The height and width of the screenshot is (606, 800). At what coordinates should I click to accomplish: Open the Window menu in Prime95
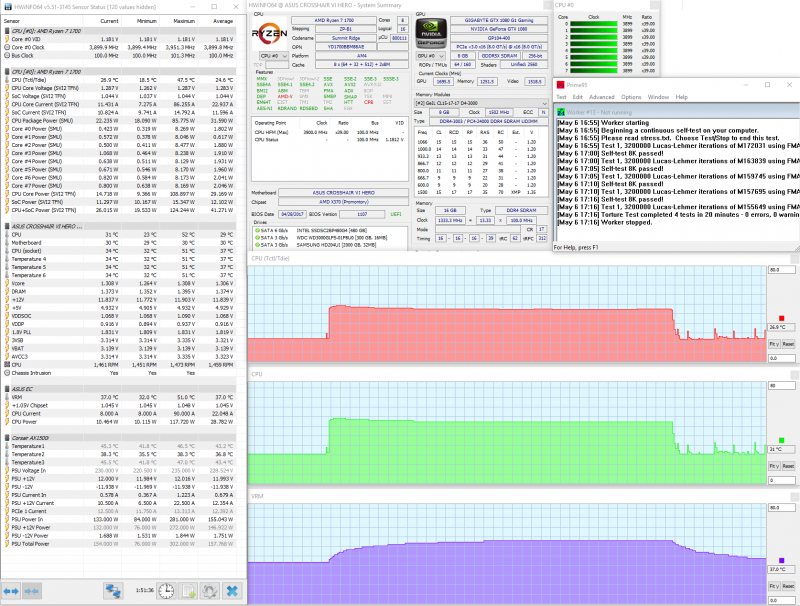[x=658, y=97]
